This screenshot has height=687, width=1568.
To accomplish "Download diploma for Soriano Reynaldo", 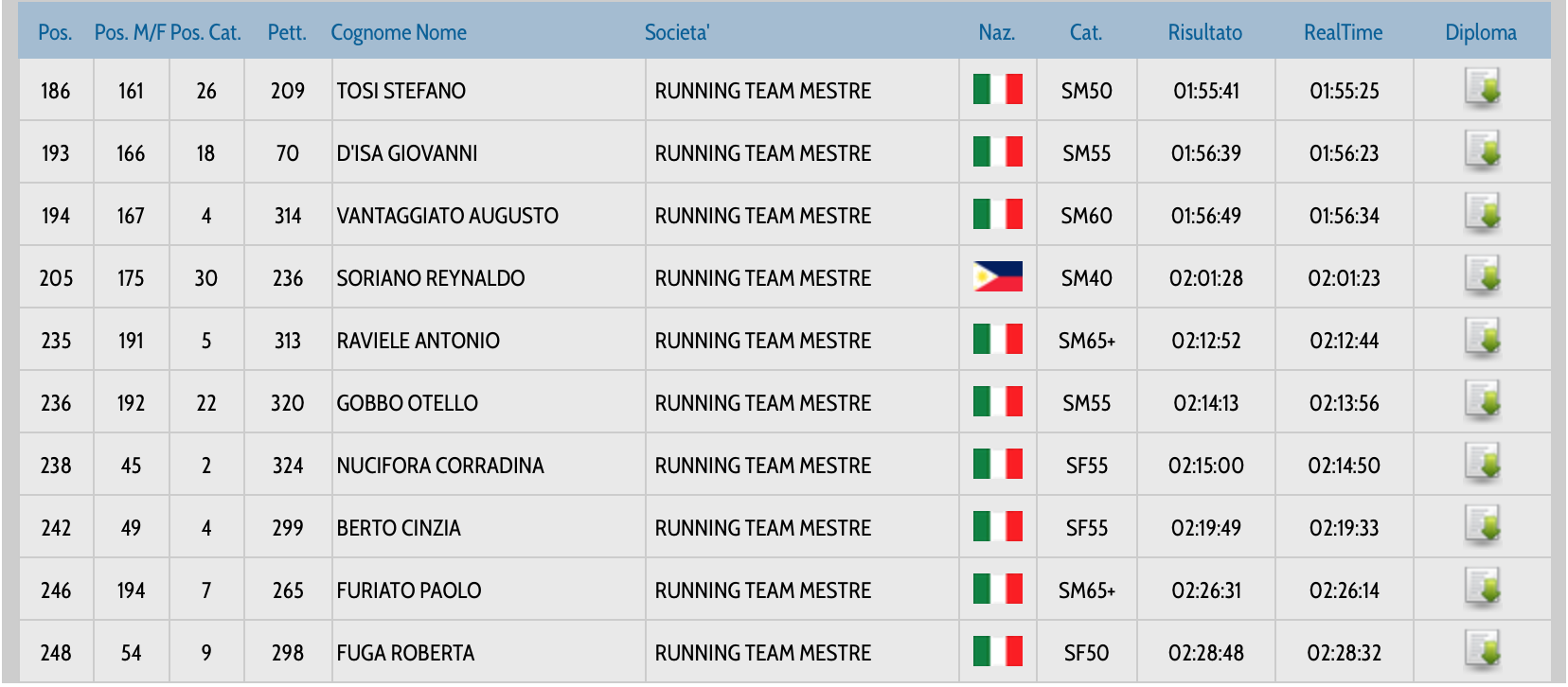I will [x=1482, y=277].
